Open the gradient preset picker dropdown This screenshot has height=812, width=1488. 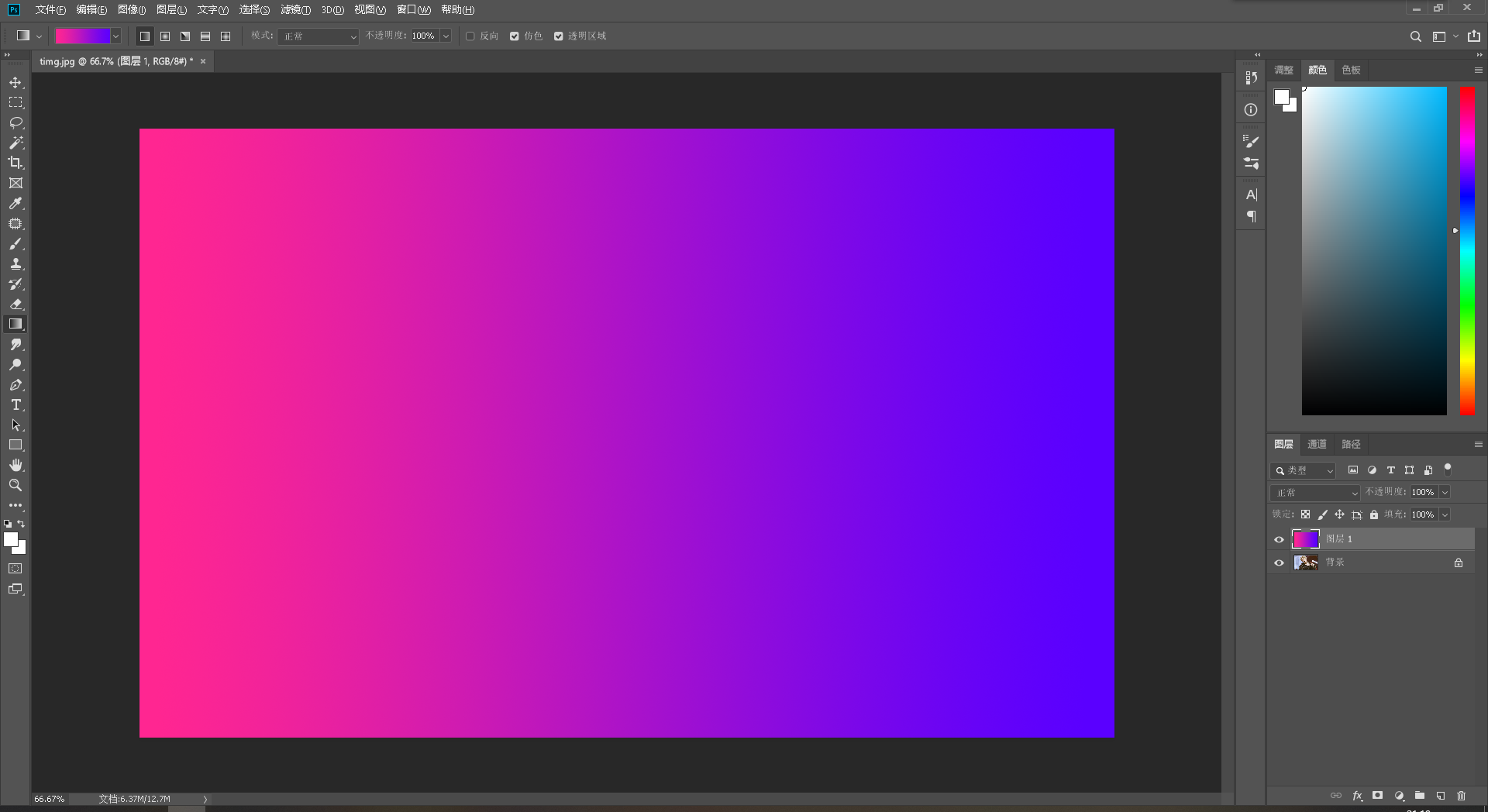tap(115, 36)
